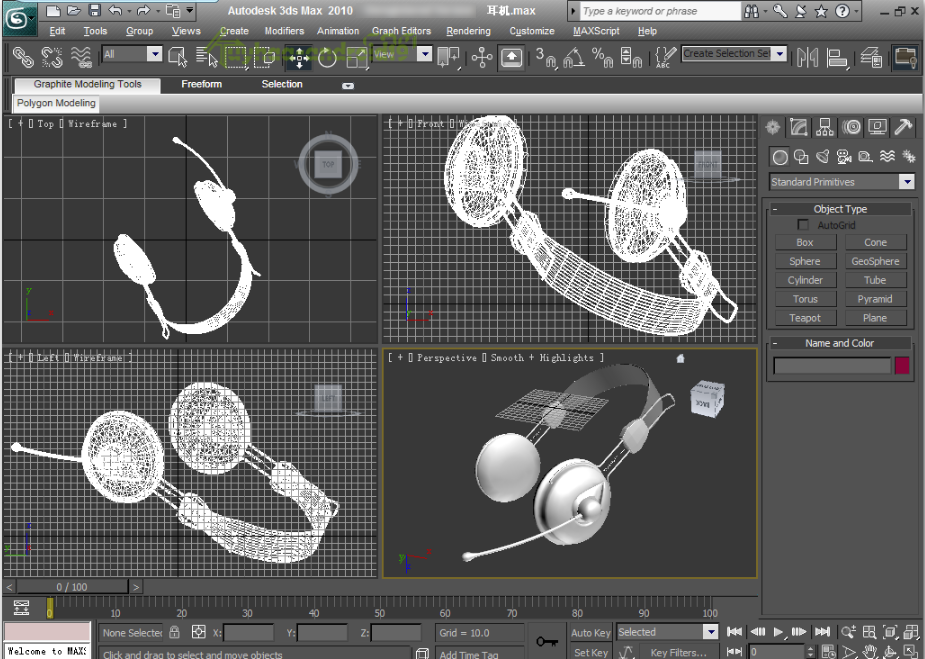Create a Teapot primitive
Image resolution: width=925 pixels, height=659 pixels.
pos(805,318)
